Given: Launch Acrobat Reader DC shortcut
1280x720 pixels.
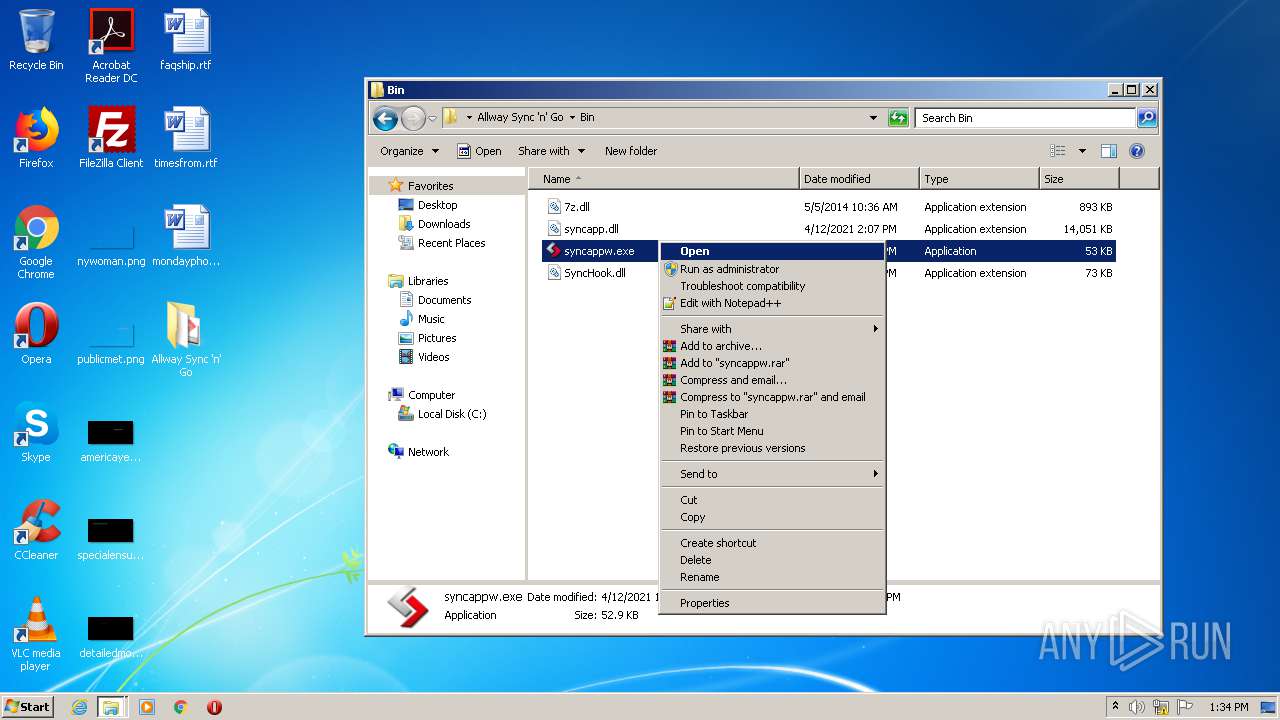Looking at the screenshot, I should click(111, 45).
